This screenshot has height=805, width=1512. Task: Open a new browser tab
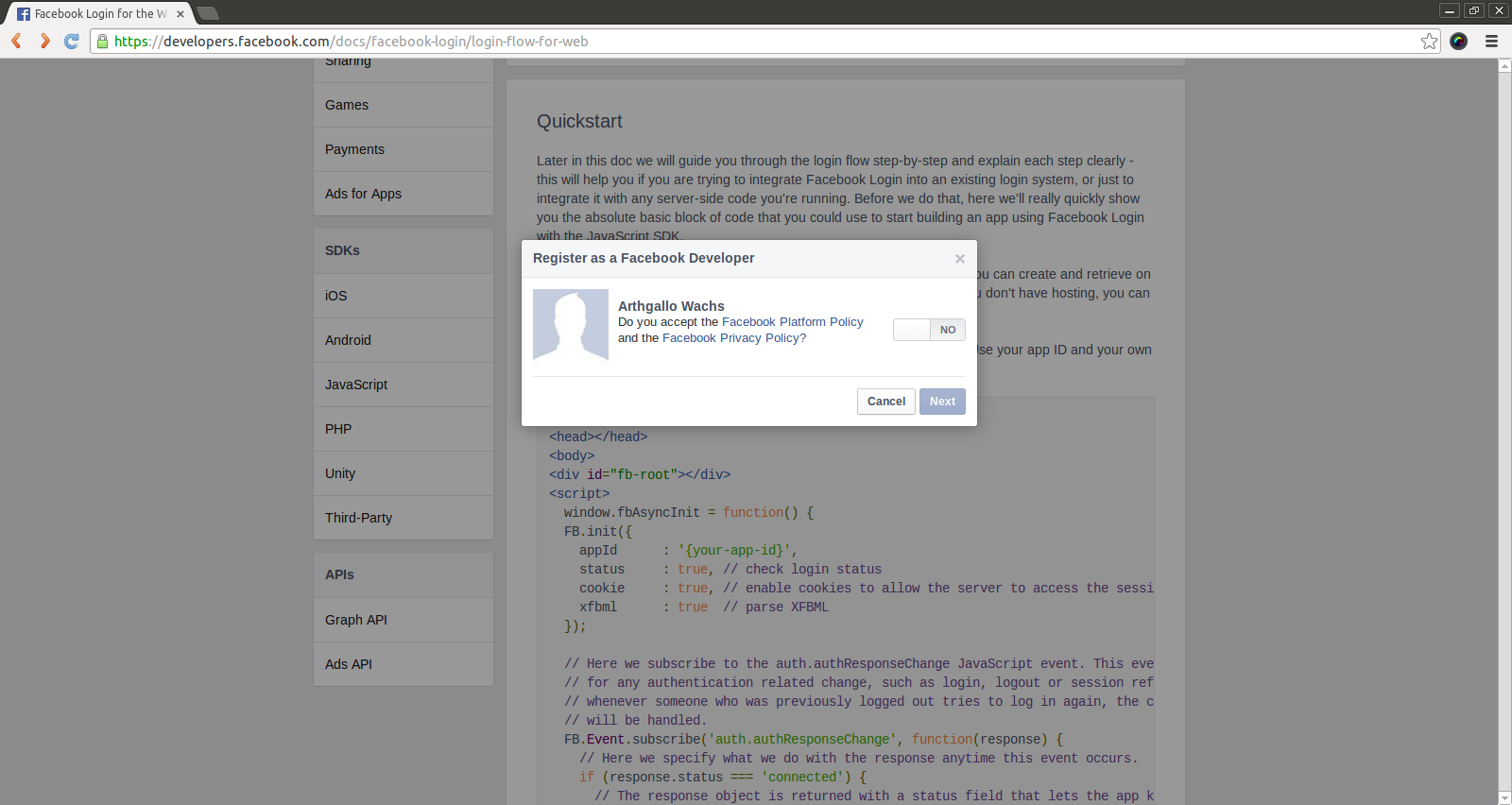[x=208, y=13]
